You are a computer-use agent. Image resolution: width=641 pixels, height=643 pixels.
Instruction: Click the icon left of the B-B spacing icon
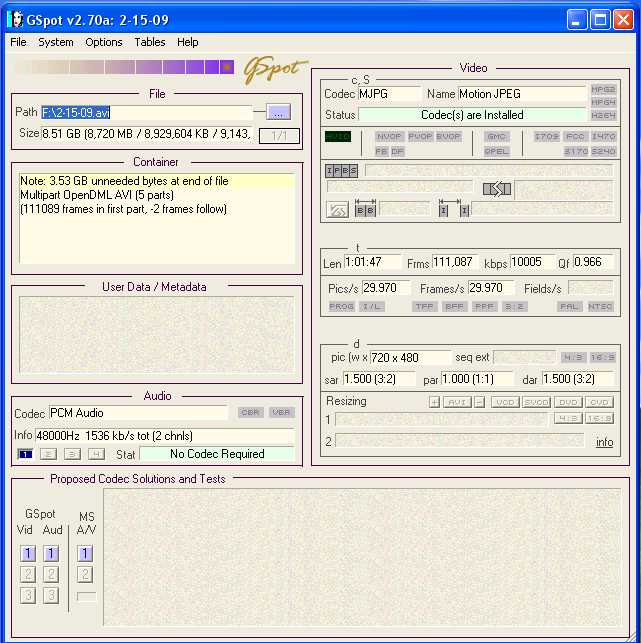click(337, 210)
